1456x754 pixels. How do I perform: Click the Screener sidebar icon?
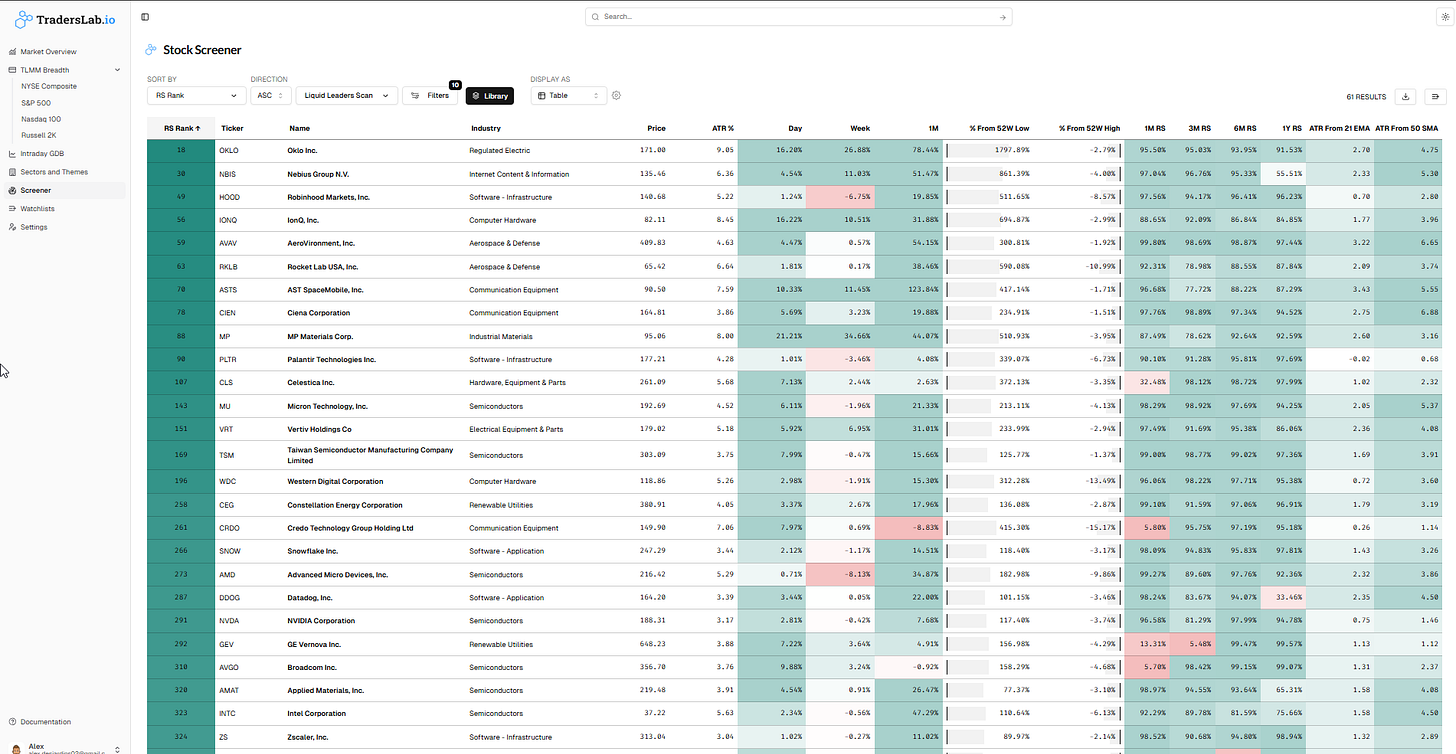tap(12, 190)
